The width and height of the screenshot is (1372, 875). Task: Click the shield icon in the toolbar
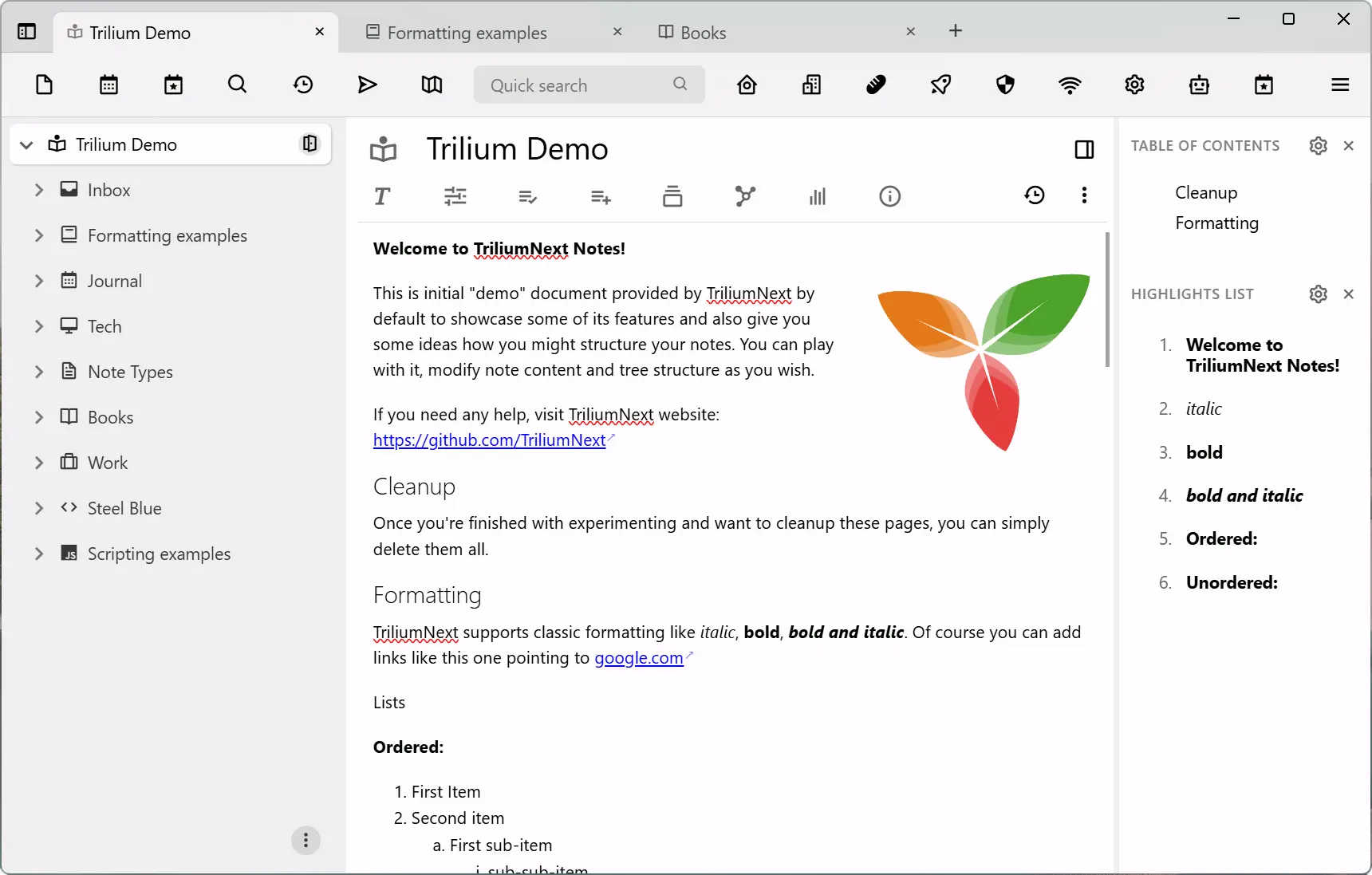click(x=1005, y=85)
